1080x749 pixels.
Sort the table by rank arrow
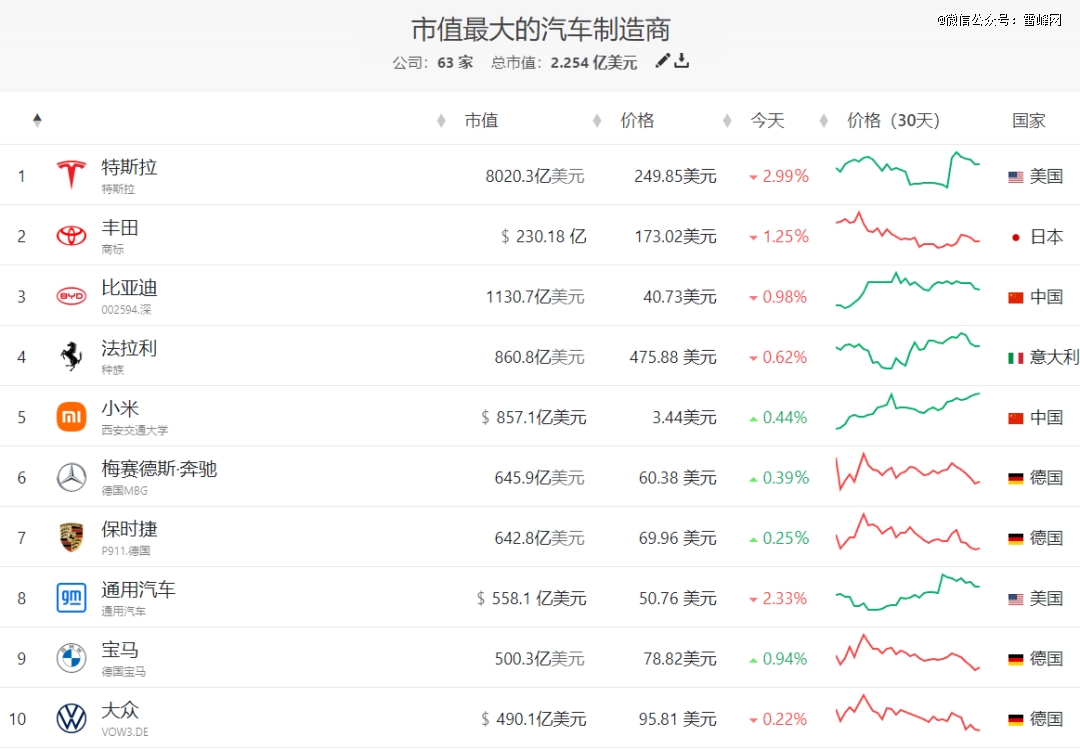(x=37, y=121)
